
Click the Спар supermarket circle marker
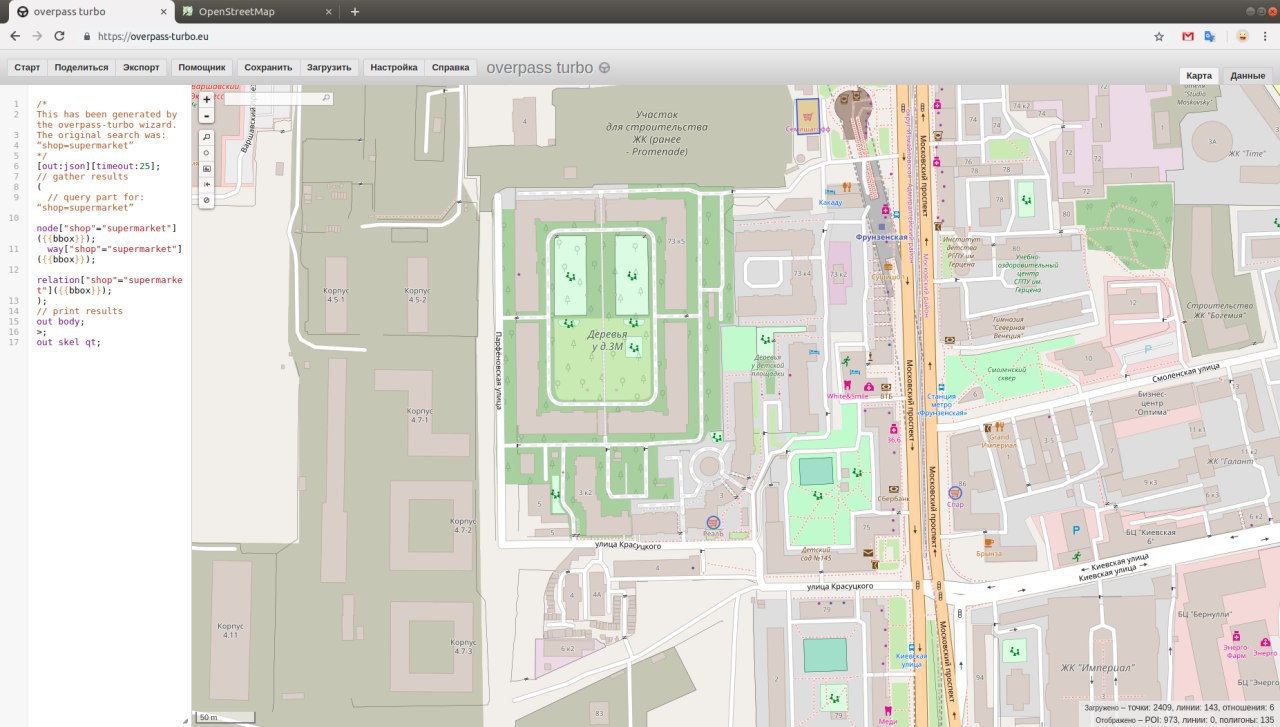[x=955, y=493]
